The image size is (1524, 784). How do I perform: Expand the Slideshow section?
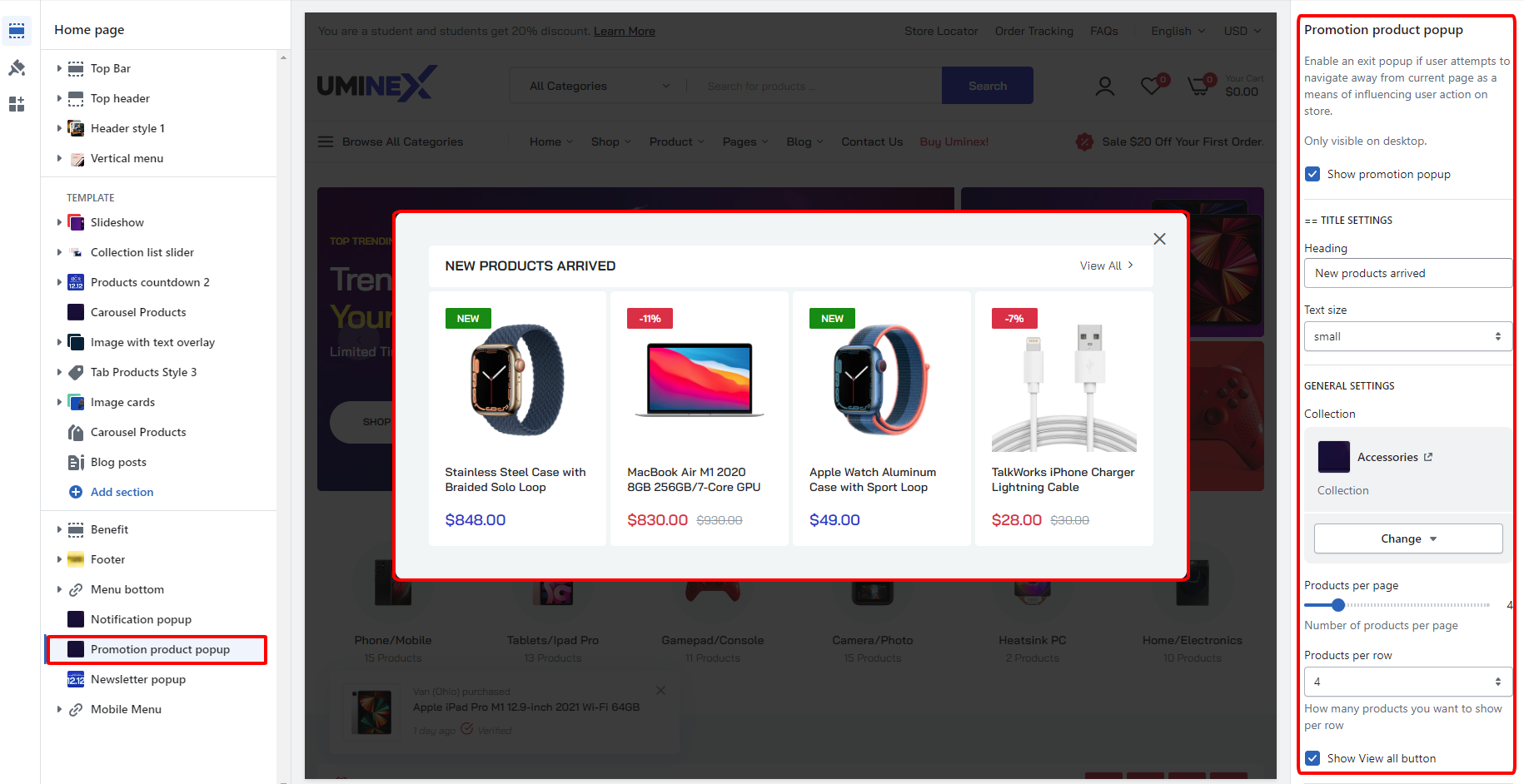click(59, 222)
